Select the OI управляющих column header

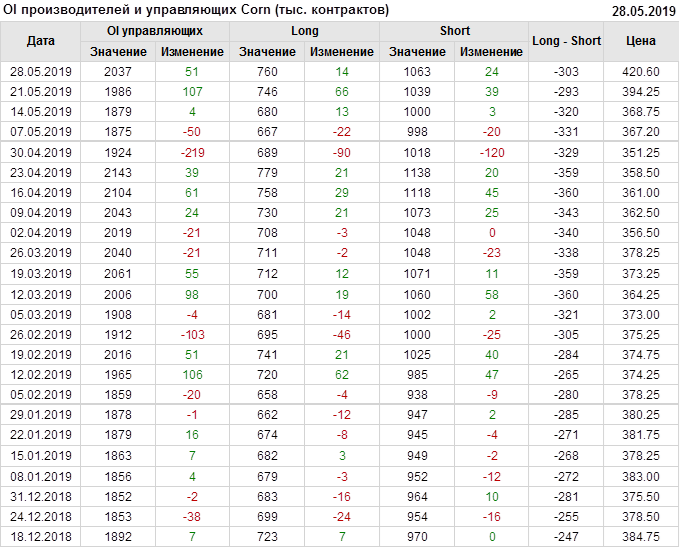[155, 31]
